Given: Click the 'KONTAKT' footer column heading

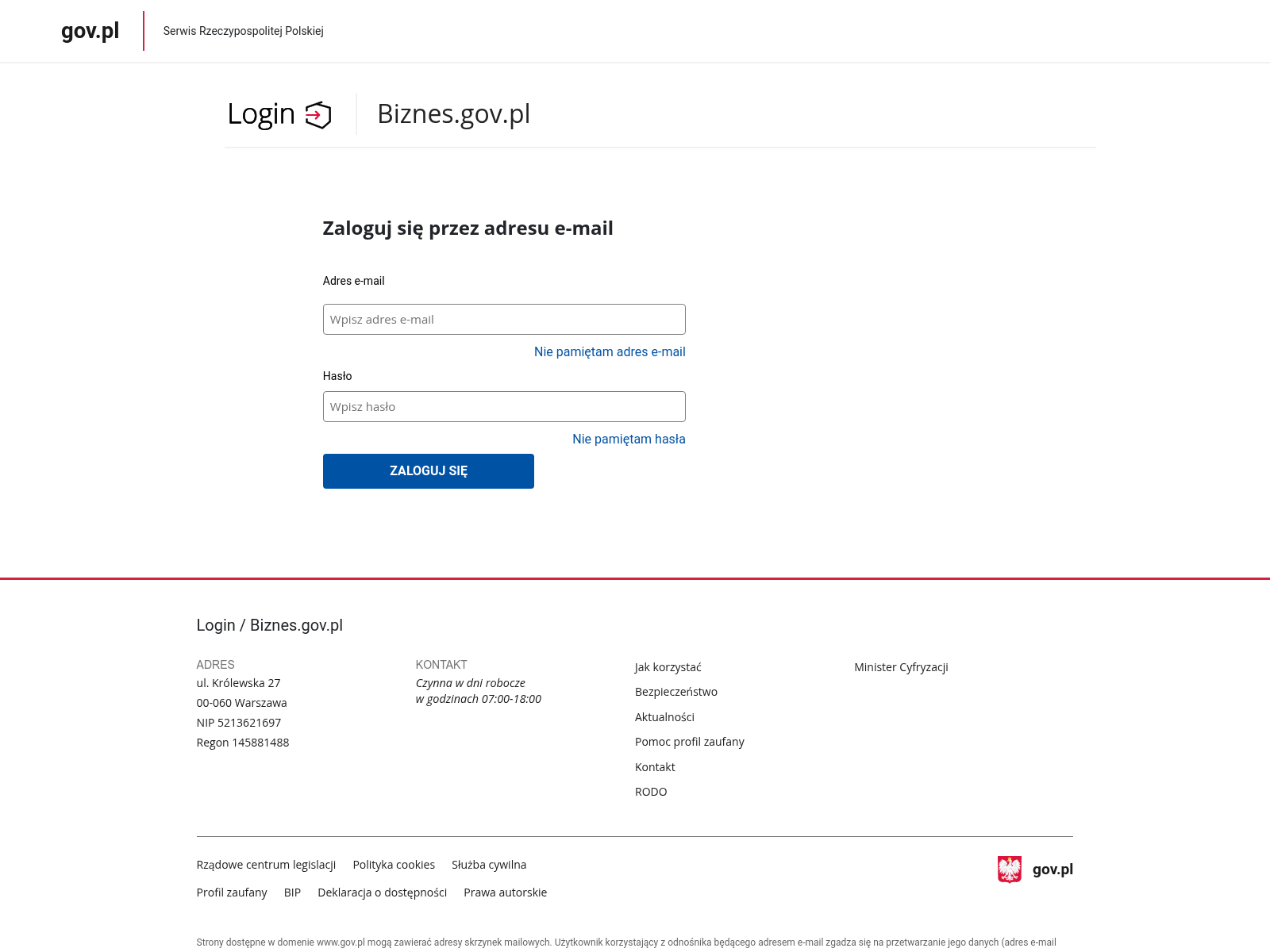Looking at the screenshot, I should 441,665.
